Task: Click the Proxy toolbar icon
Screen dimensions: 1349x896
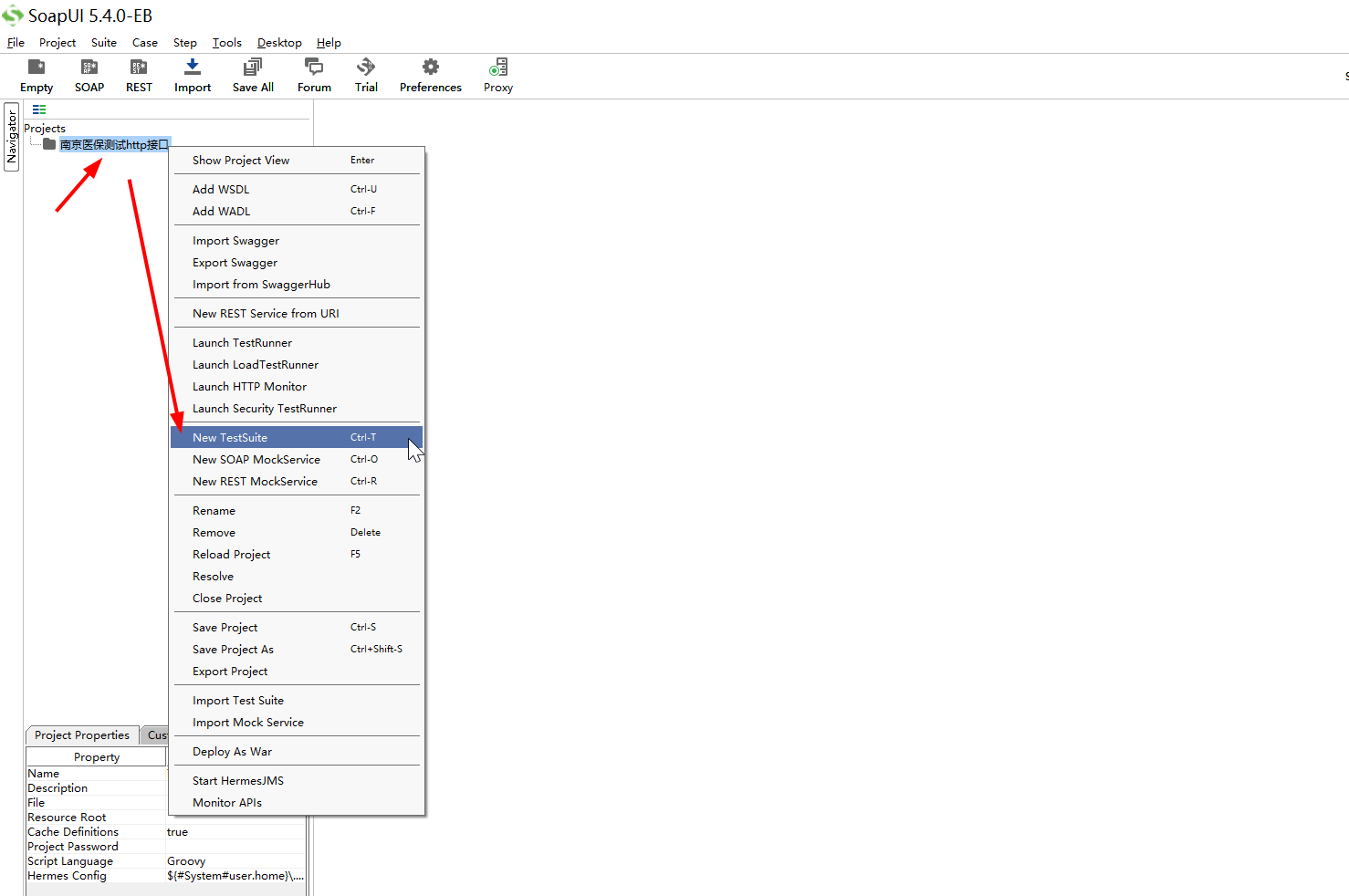Action: pyautogui.click(x=498, y=68)
